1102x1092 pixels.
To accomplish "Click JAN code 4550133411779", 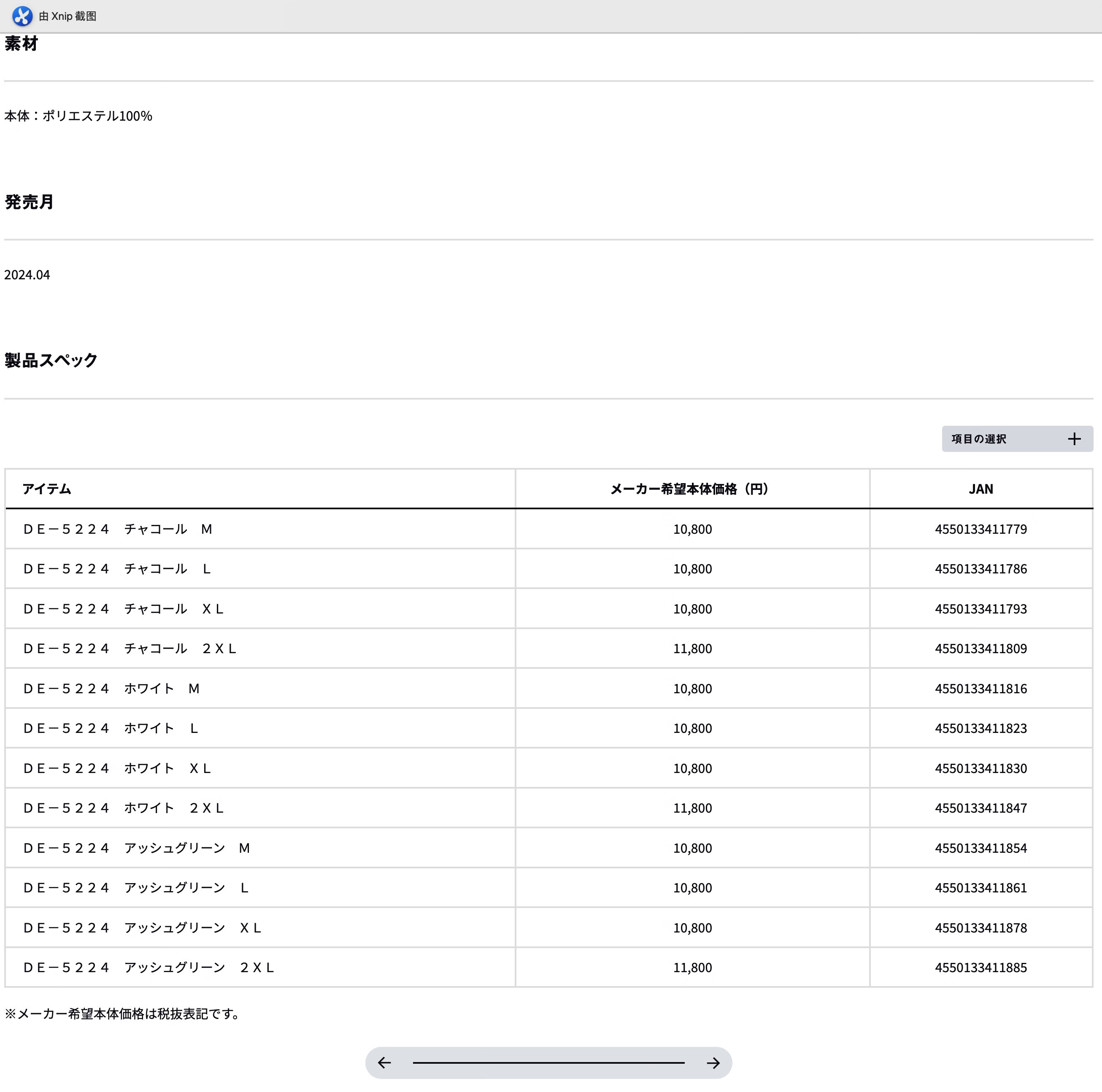I will (x=980, y=529).
